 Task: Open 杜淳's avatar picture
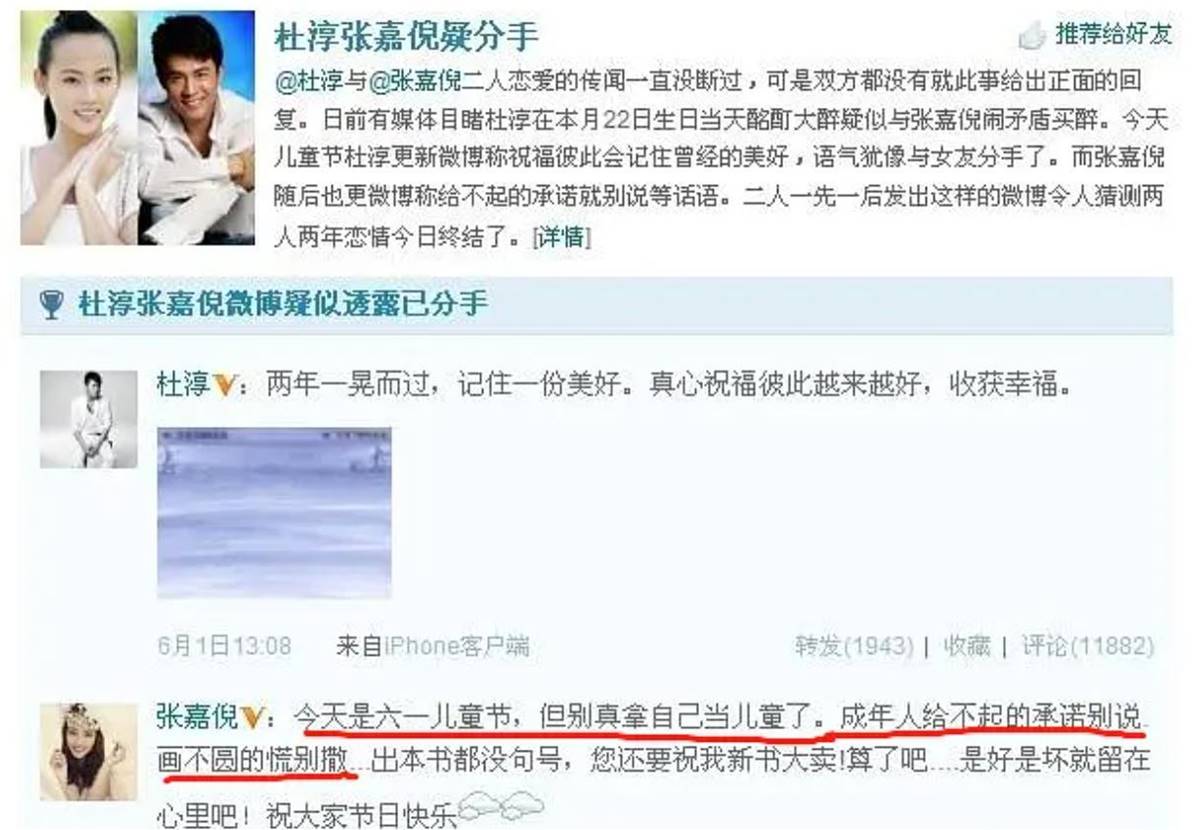coord(88,419)
